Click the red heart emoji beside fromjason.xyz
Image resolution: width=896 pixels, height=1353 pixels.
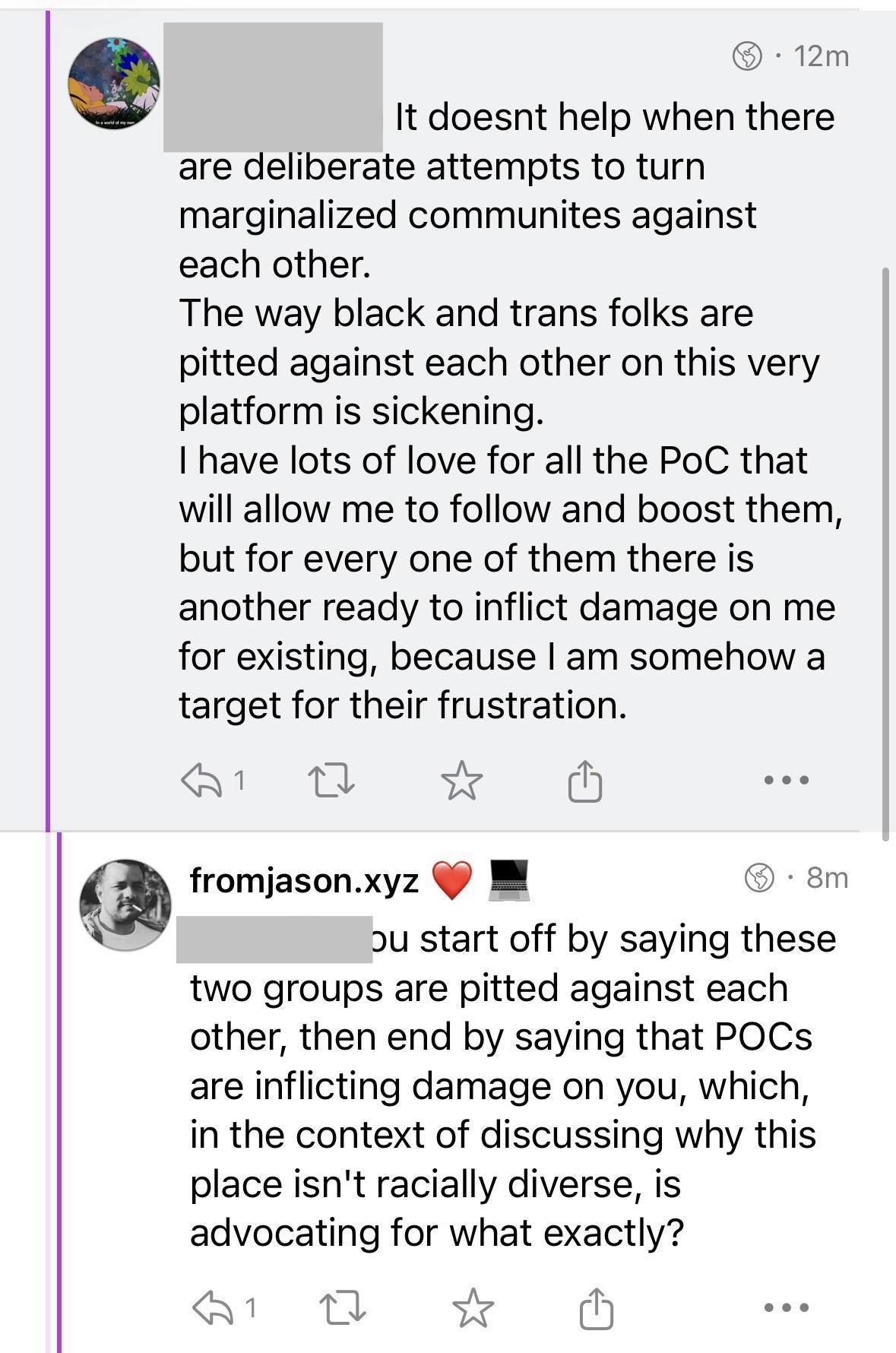pos(452,881)
